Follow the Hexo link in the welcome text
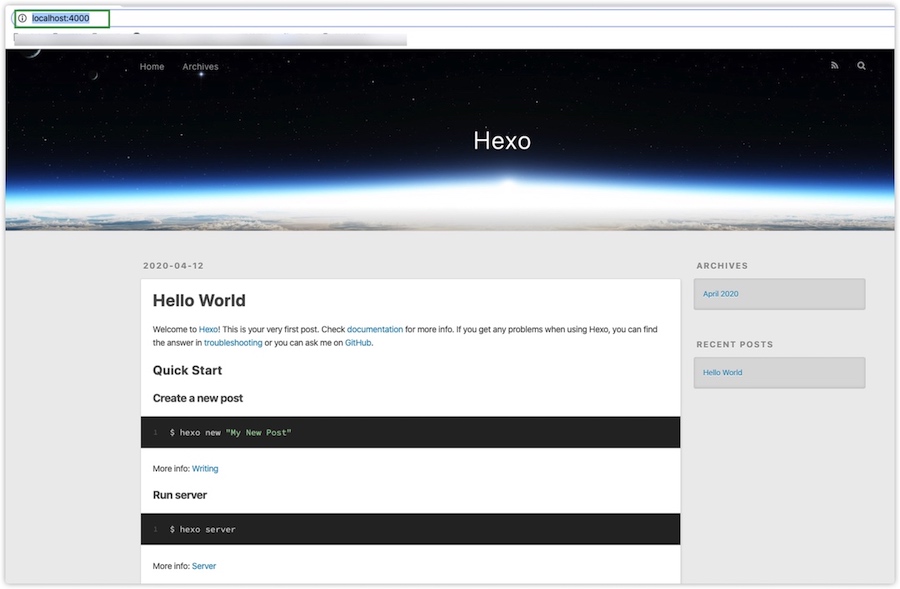This screenshot has height=589, width=900. (x=208, y=330)
